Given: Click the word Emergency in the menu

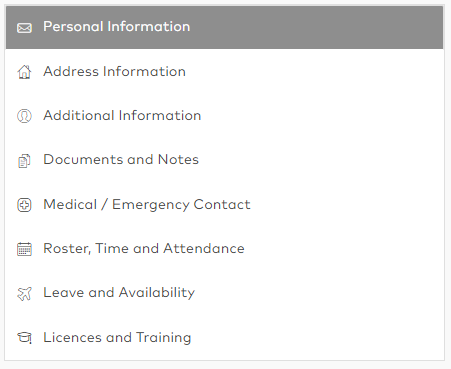Looking at the screenshot, I should click(150, 205).
